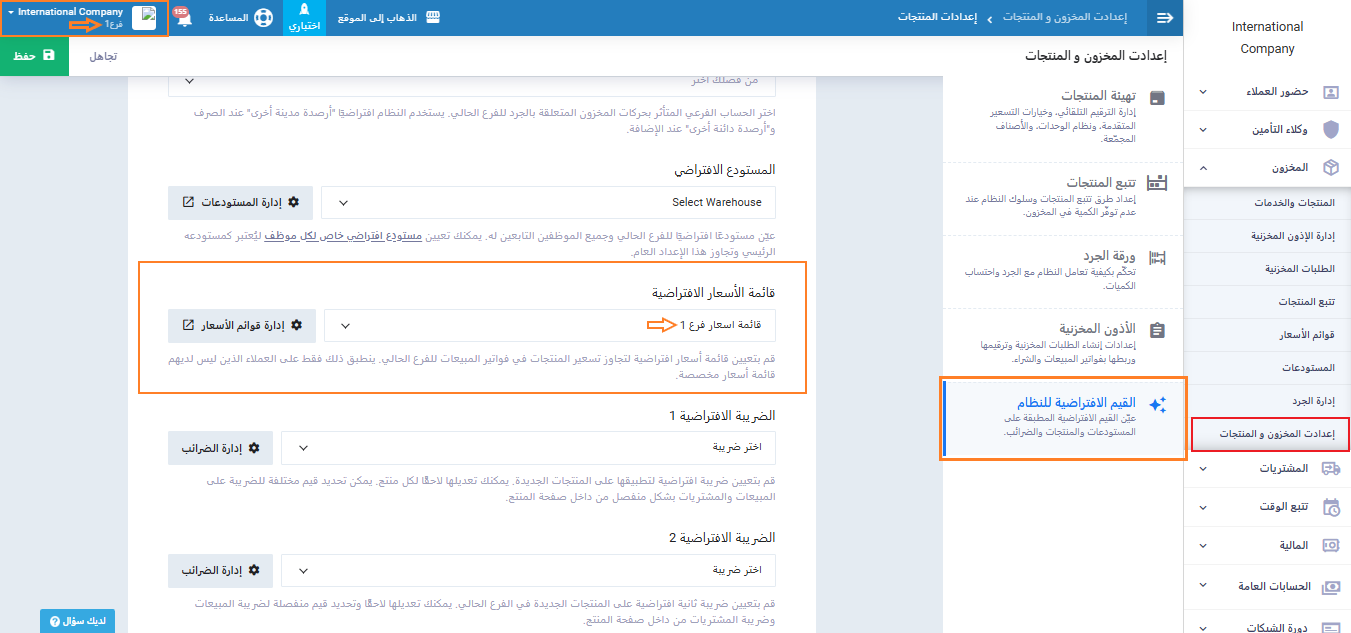Click the المشتريات truck icon in sidebar

click(x=1330, y=468)
